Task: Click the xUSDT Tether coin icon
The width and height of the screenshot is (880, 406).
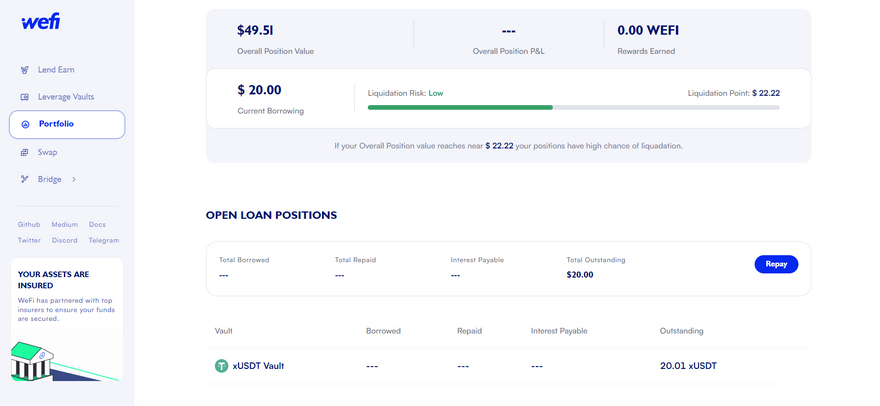Action: coord(222,366)
